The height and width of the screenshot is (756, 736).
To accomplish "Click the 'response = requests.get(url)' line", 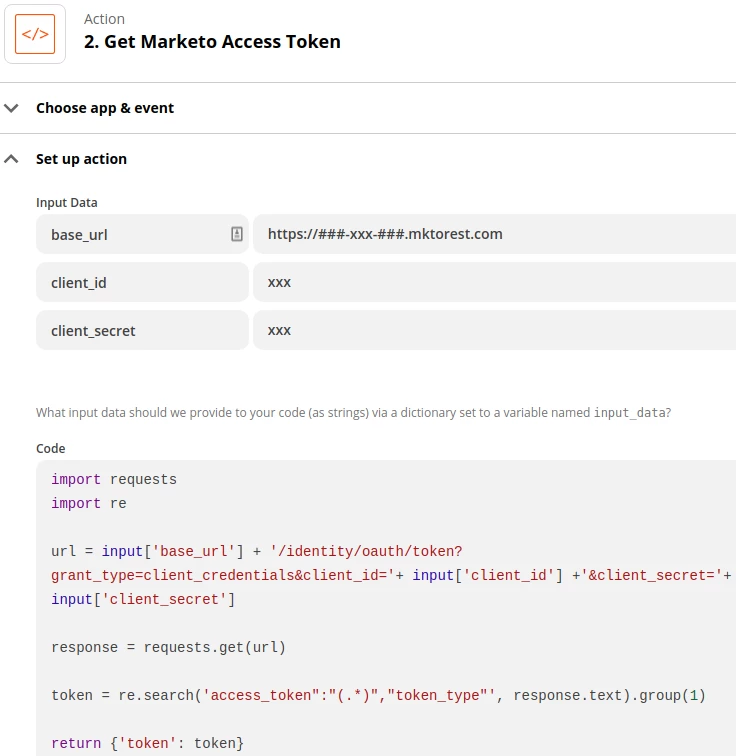I will click(x=168, y=647).
